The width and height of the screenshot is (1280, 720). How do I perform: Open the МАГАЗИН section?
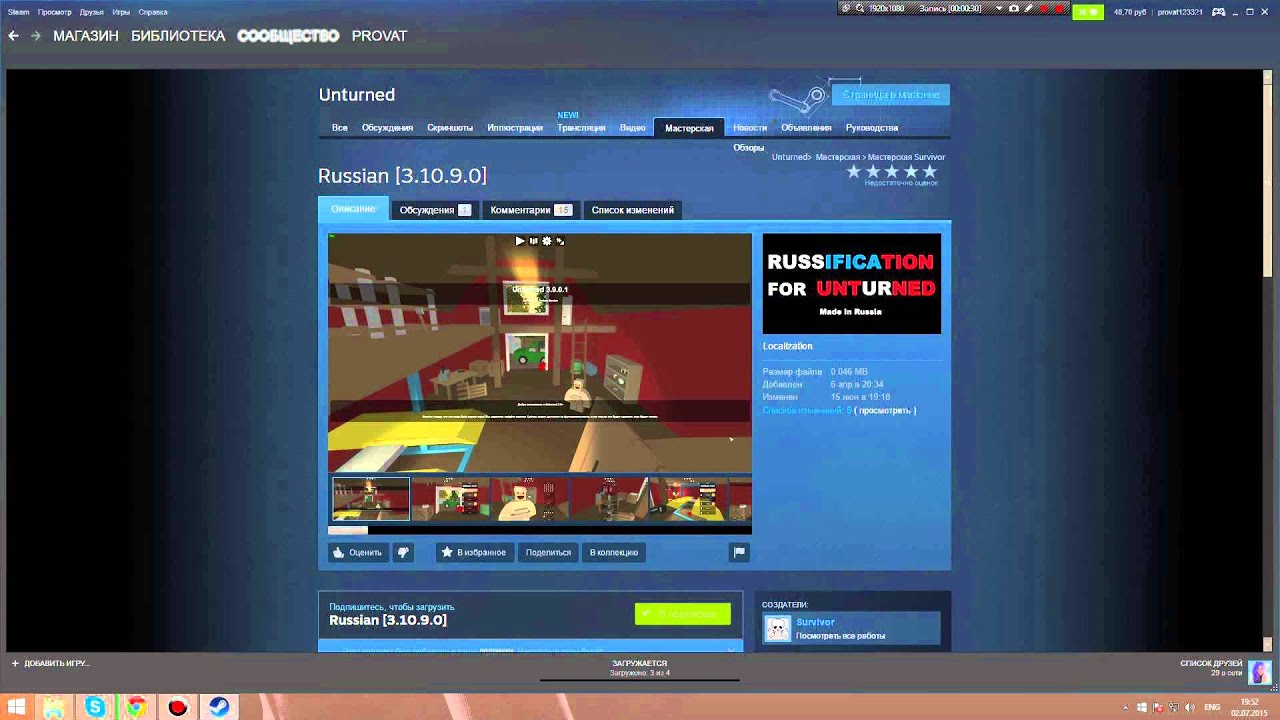click(86, 36)
